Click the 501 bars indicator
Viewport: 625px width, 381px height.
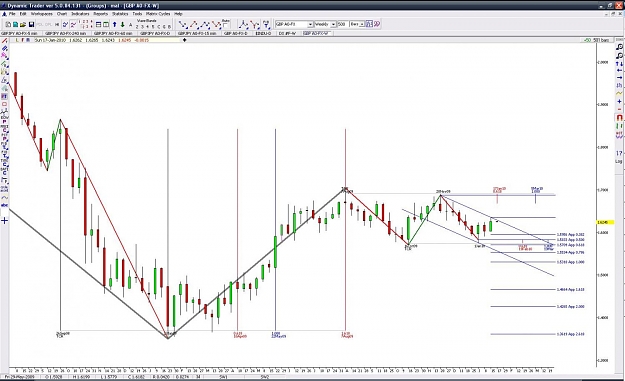pos(602,40)
